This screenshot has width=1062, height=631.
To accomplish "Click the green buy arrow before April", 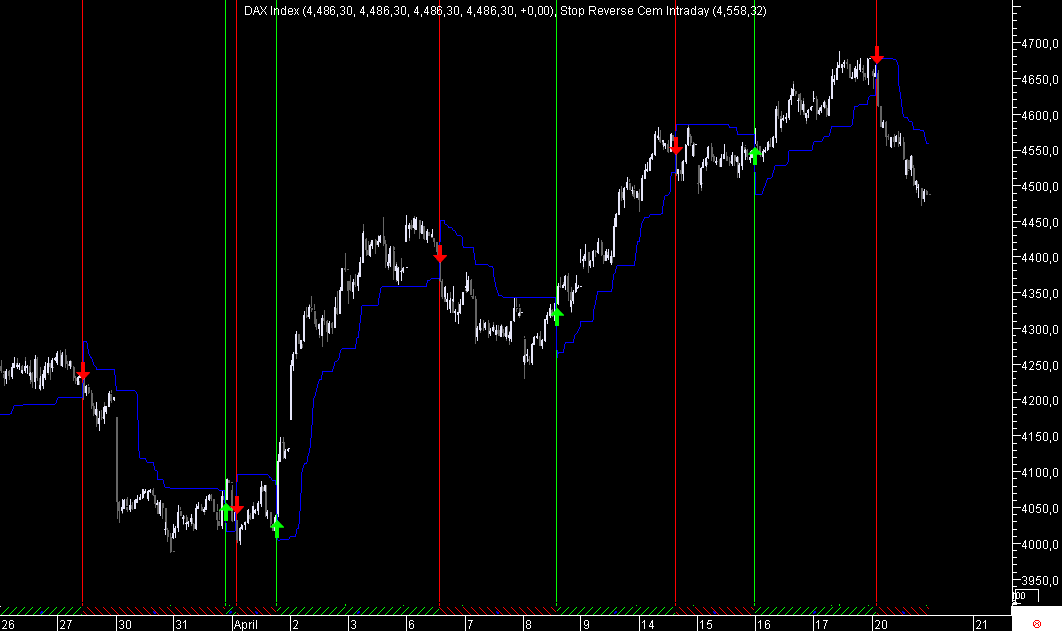I will [x=226, y=511].
